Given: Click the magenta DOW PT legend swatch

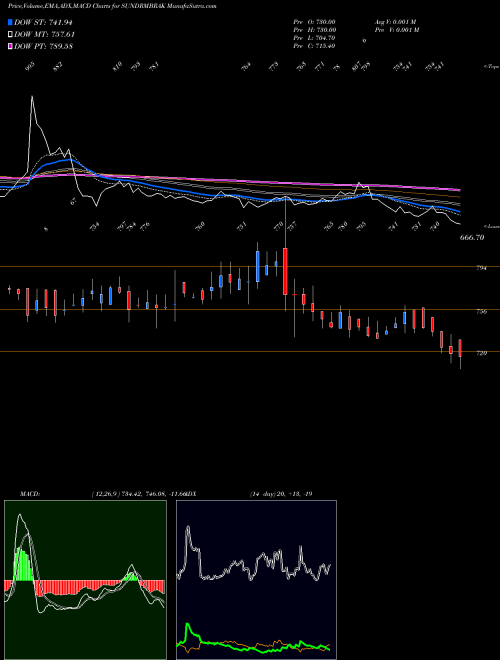Looking at the screenshot, I should [x=10, y=46].
